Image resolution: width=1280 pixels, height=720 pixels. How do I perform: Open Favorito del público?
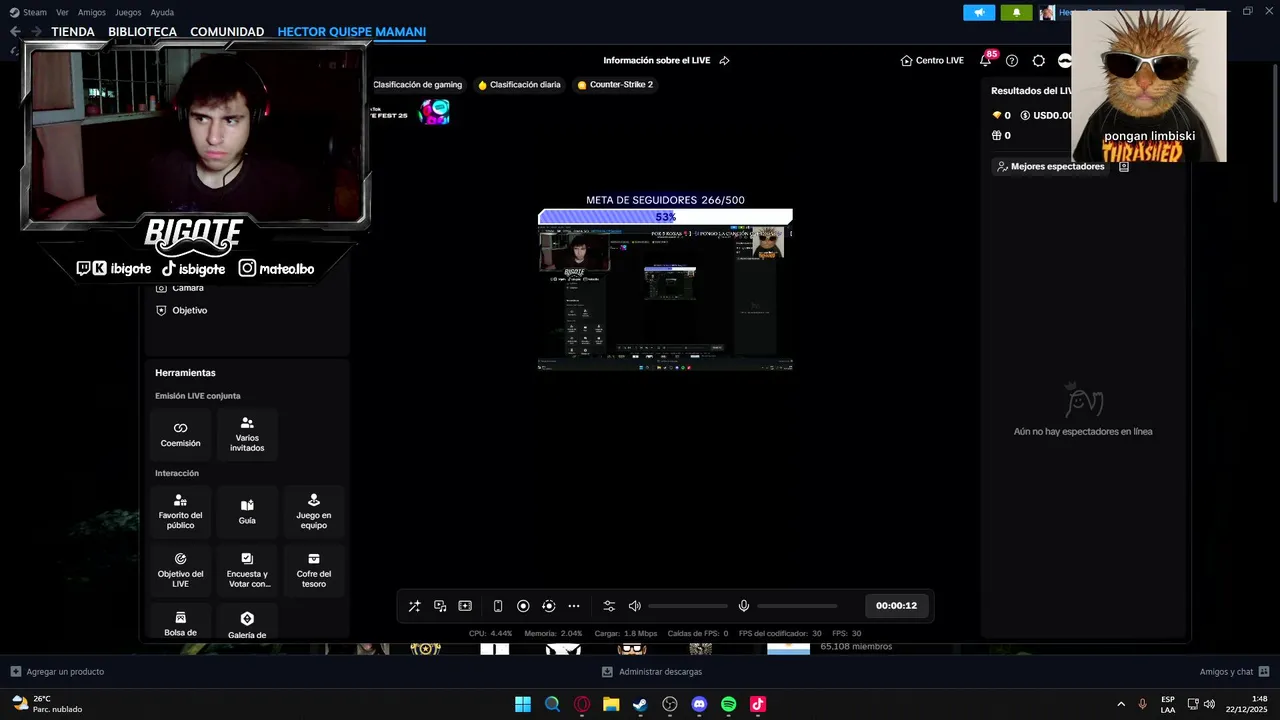[x=181, y=512]
